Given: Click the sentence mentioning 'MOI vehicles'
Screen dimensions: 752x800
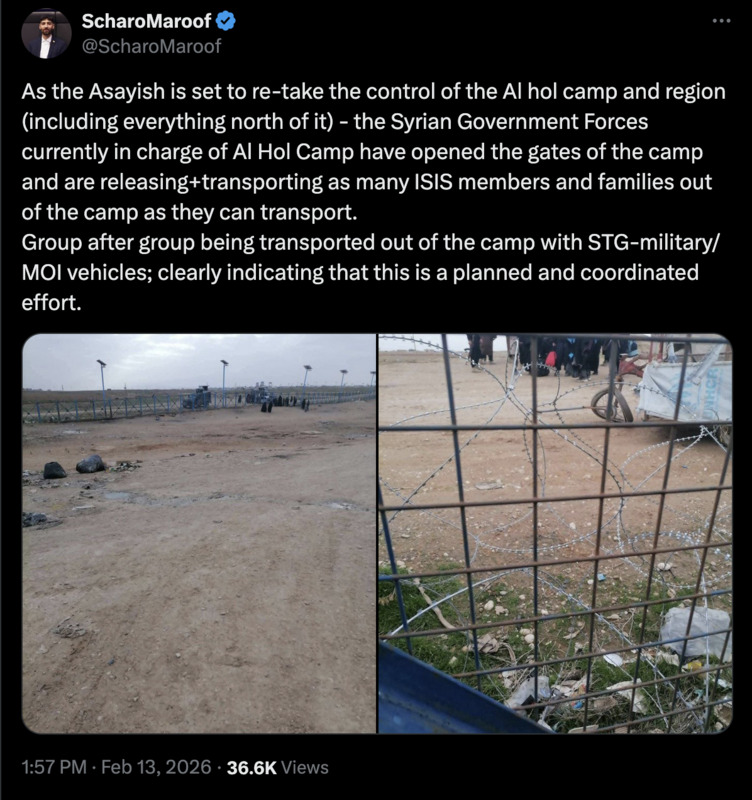Looking at the screenshot, I should point(370,272).
